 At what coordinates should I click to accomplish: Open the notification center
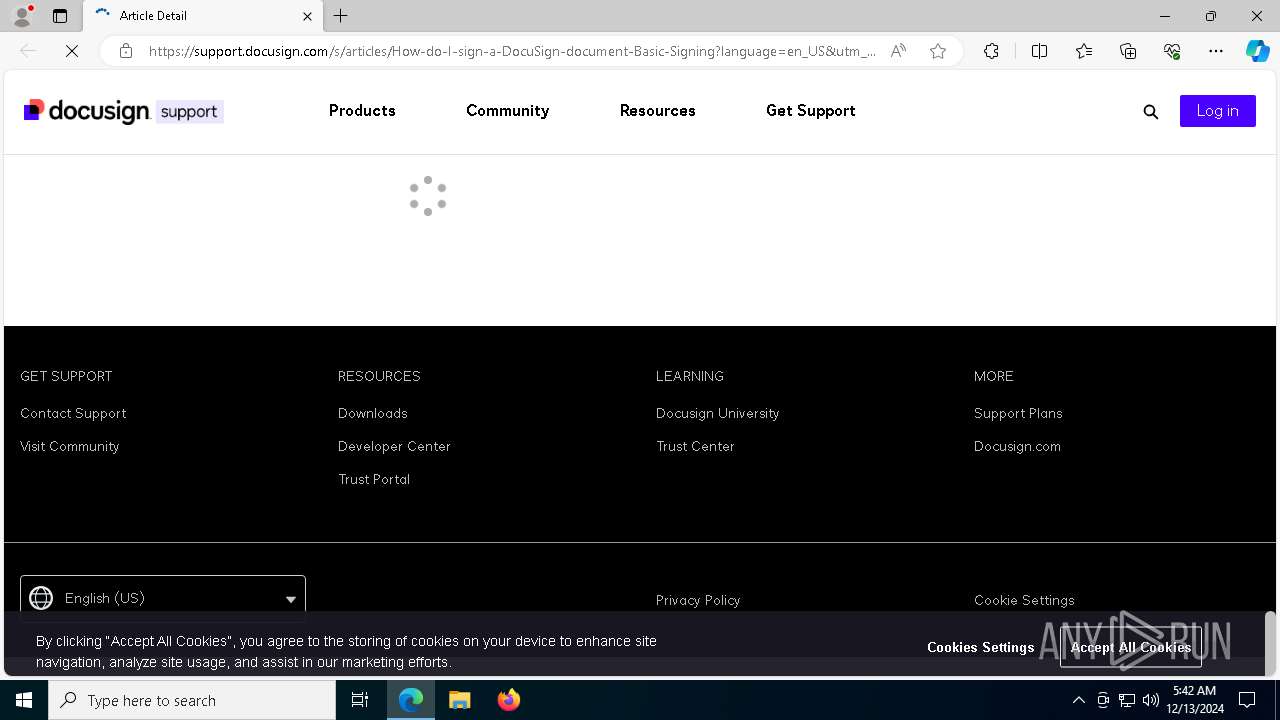pos(1247,700)
